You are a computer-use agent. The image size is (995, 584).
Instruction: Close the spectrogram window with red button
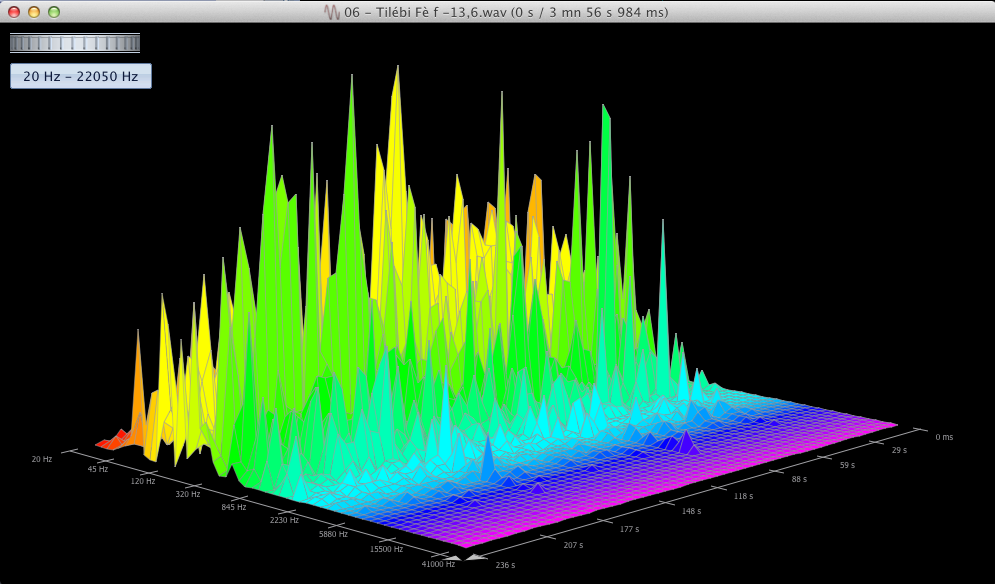(14, 12)
